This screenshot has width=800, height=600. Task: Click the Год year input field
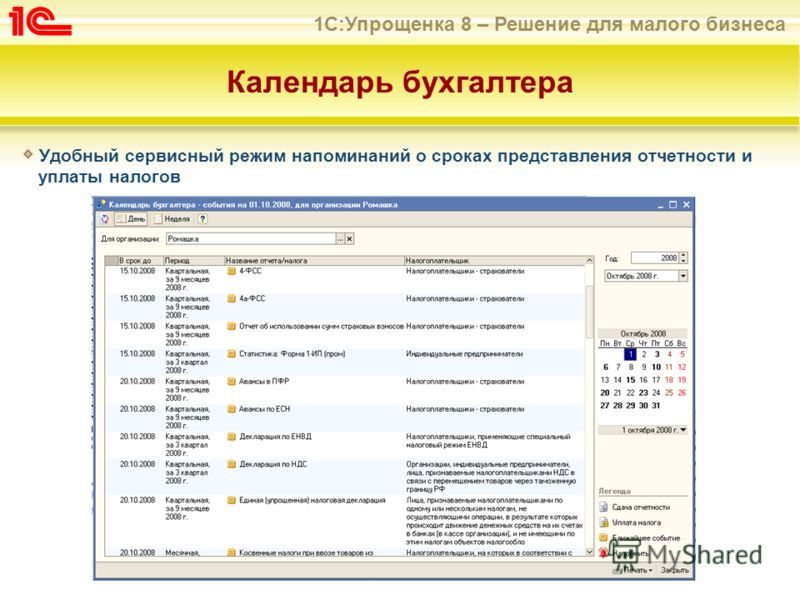655,258
